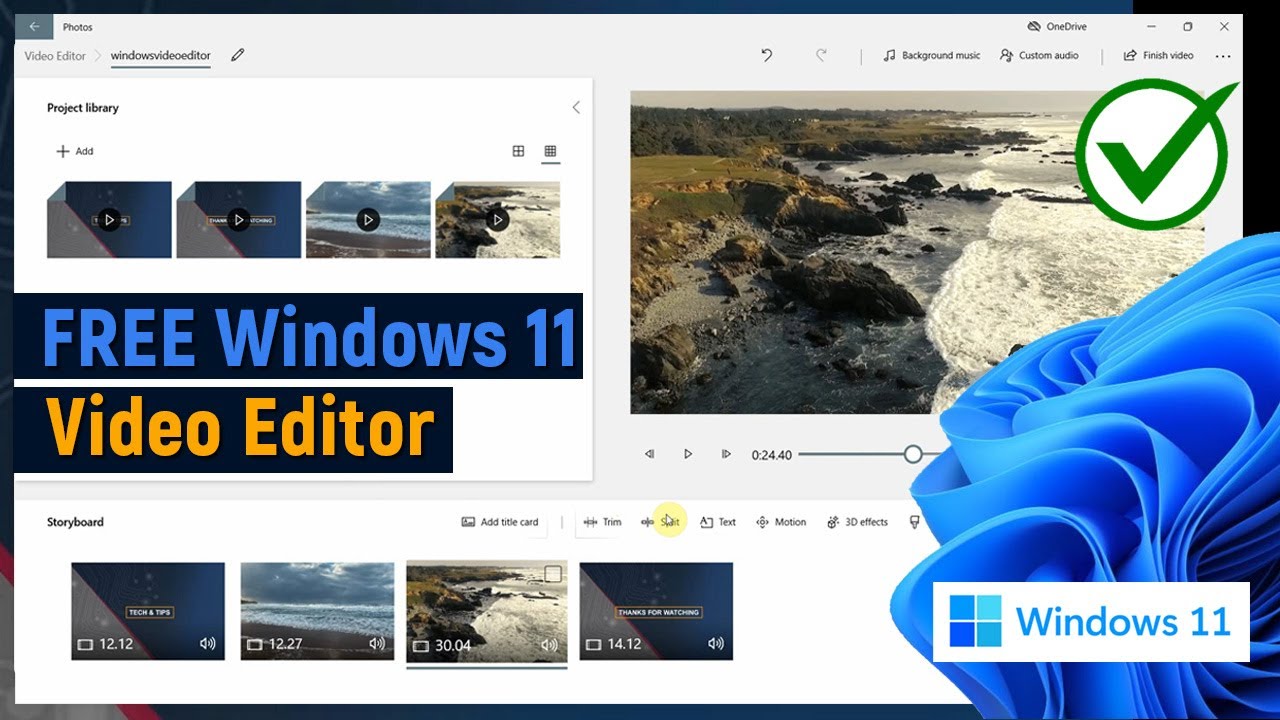Switch Project library to large grid view

519,150
